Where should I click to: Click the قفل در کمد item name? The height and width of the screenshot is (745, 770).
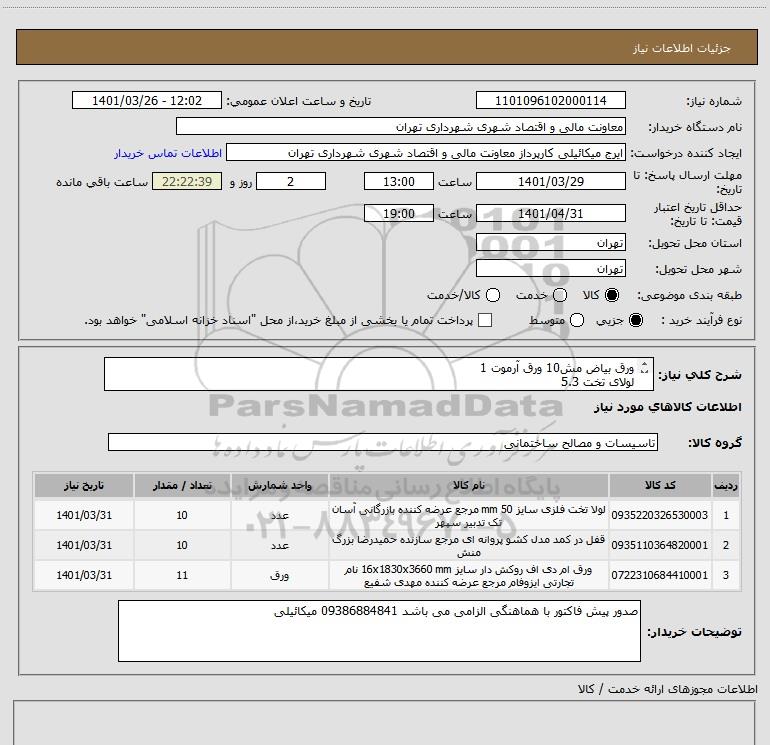pos(468,546)
